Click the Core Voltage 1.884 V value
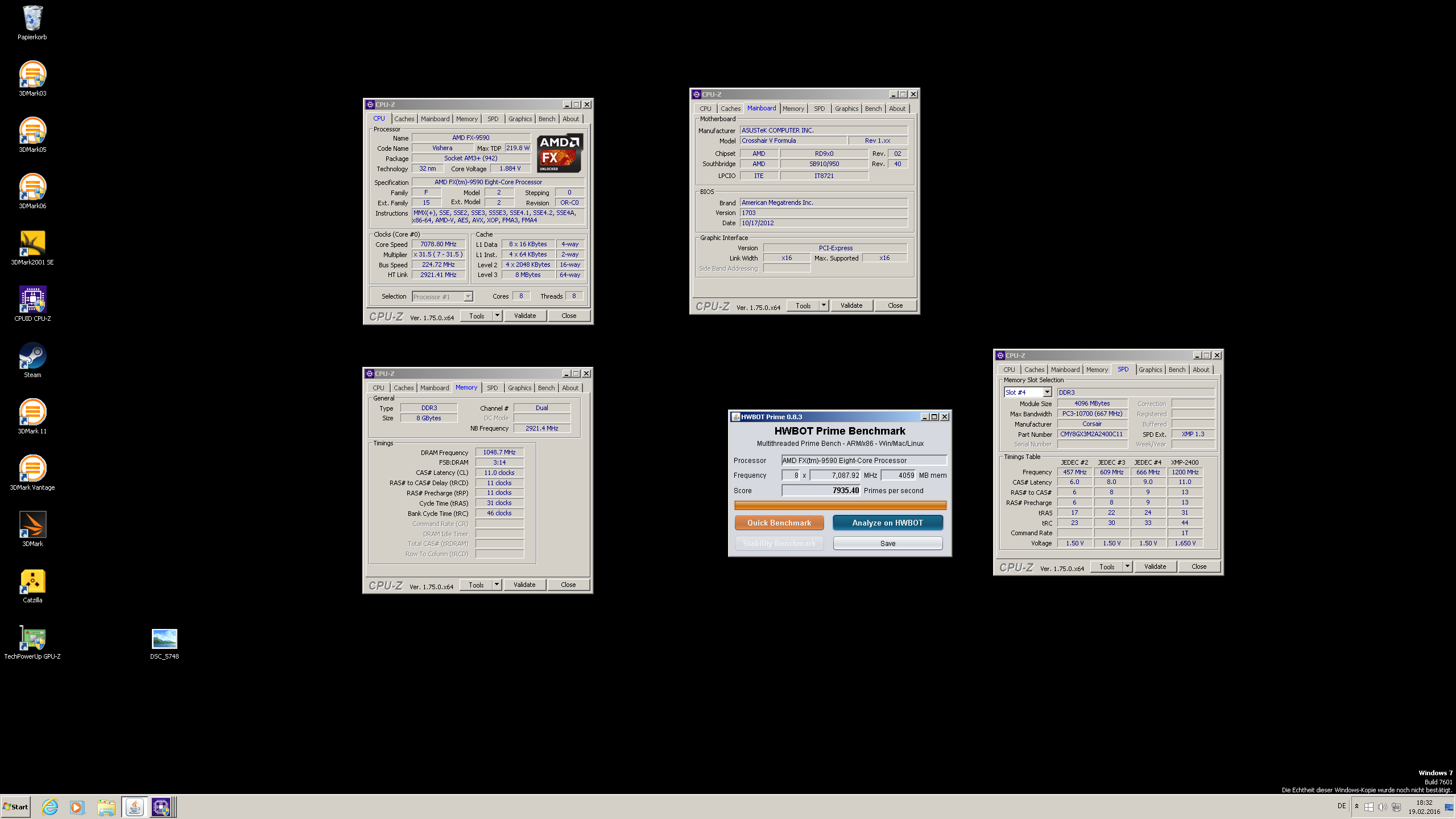Image resolution: width=1456 pixels, height=819 pixels. click(x=510, y=169)
